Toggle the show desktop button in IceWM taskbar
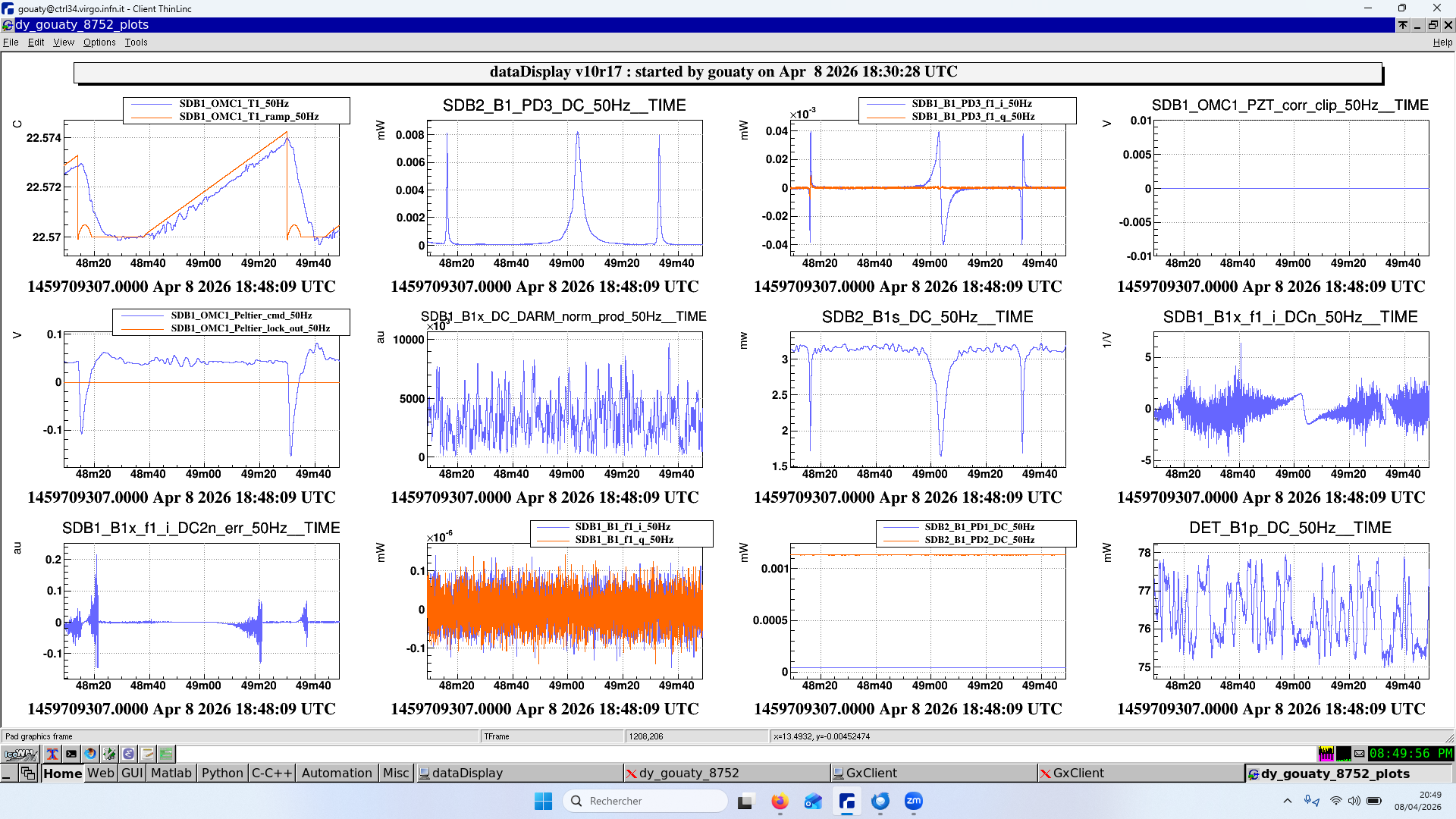The height and width of the screenshot is (819, 1456). pyautogui.click(x=8, y=773)
